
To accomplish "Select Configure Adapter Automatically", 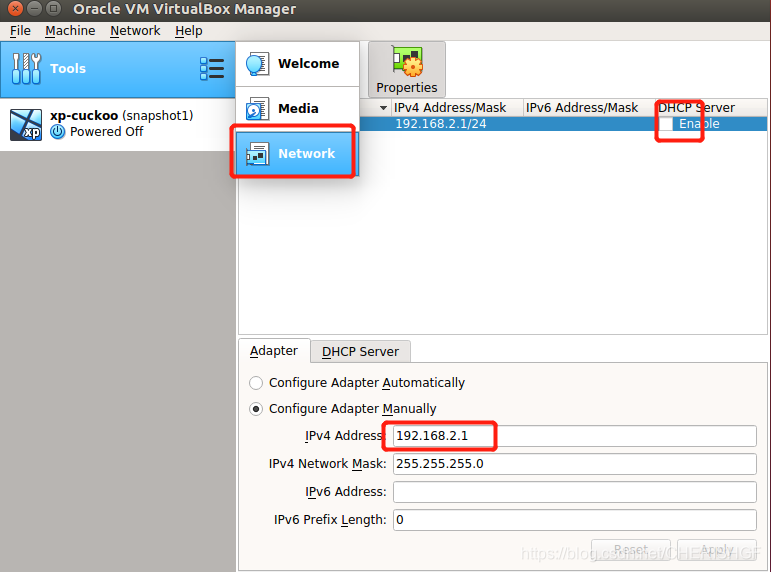I will [x=256, y=383].
